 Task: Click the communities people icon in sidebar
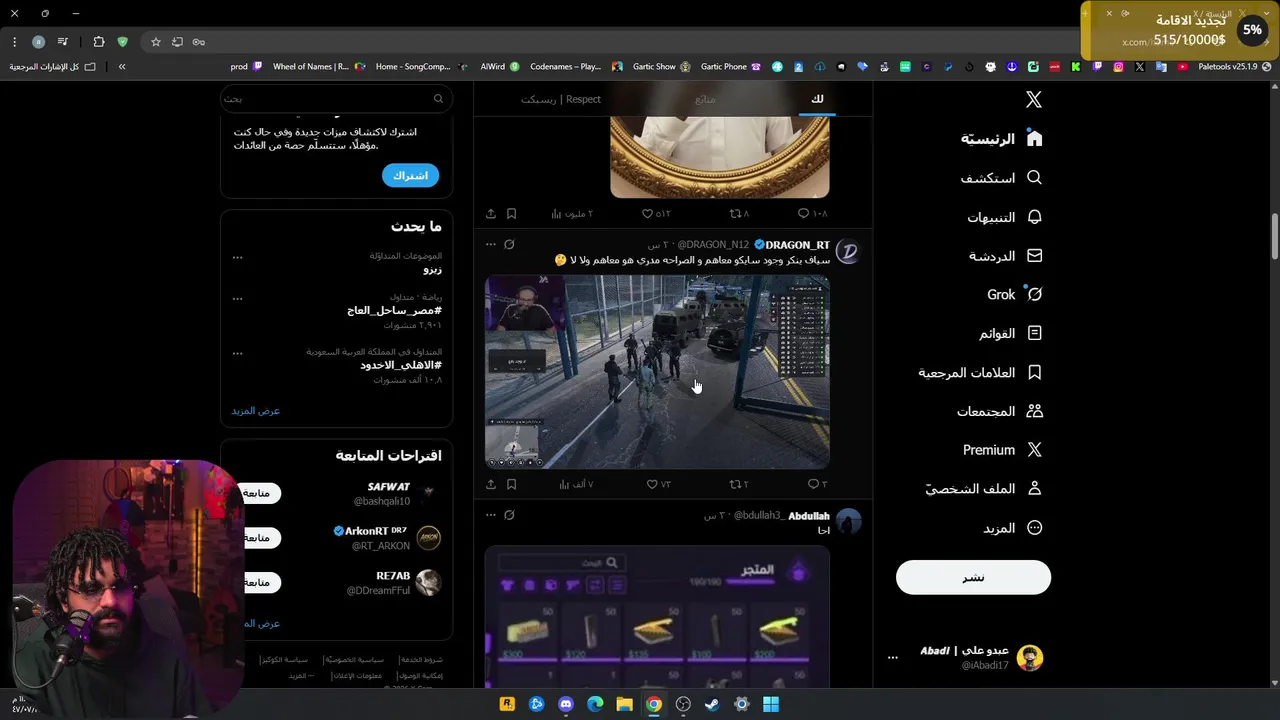click(x=1035, y=411)
